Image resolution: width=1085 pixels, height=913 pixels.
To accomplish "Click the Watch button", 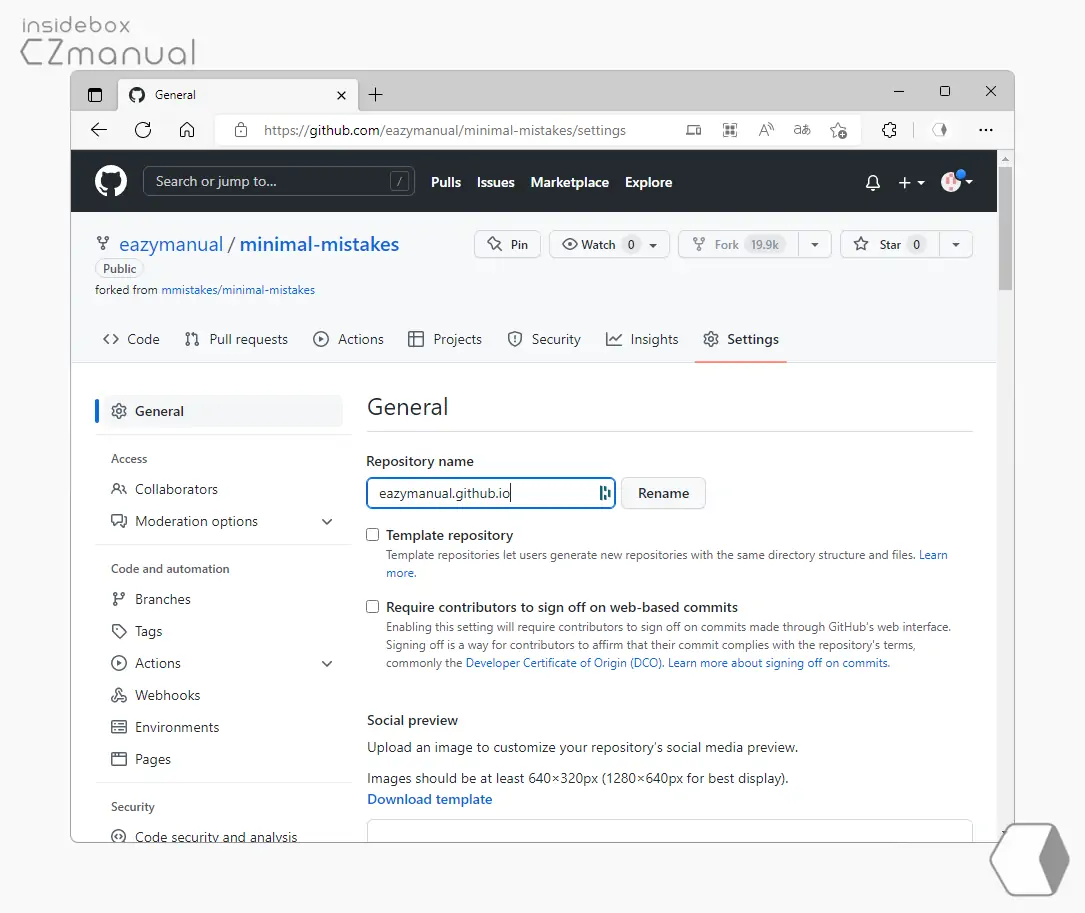I will click(609, 244).
